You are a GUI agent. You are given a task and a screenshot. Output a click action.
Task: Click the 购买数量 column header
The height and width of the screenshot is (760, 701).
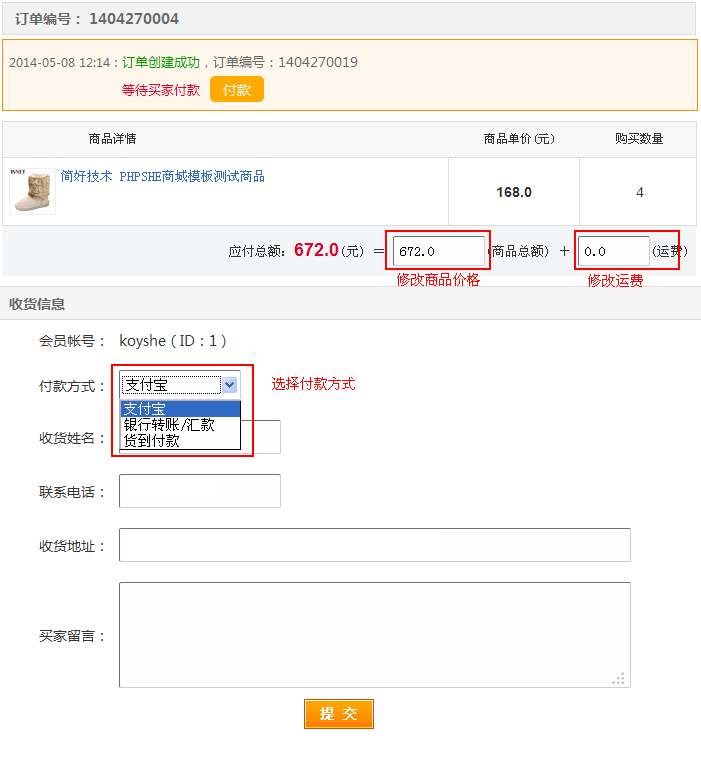point(638,139)
